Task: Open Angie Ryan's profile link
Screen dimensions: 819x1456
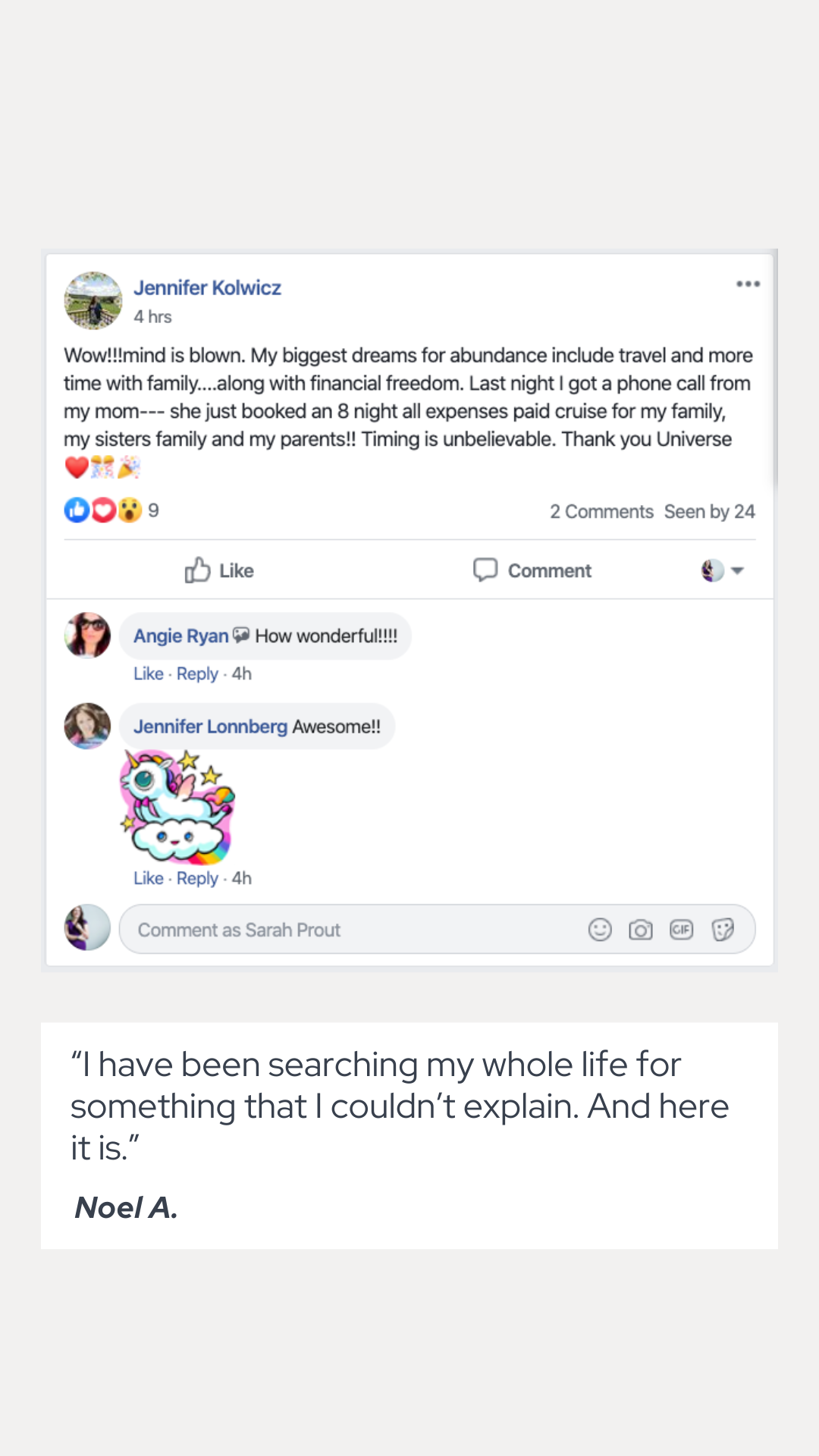Action: (180, 636)
